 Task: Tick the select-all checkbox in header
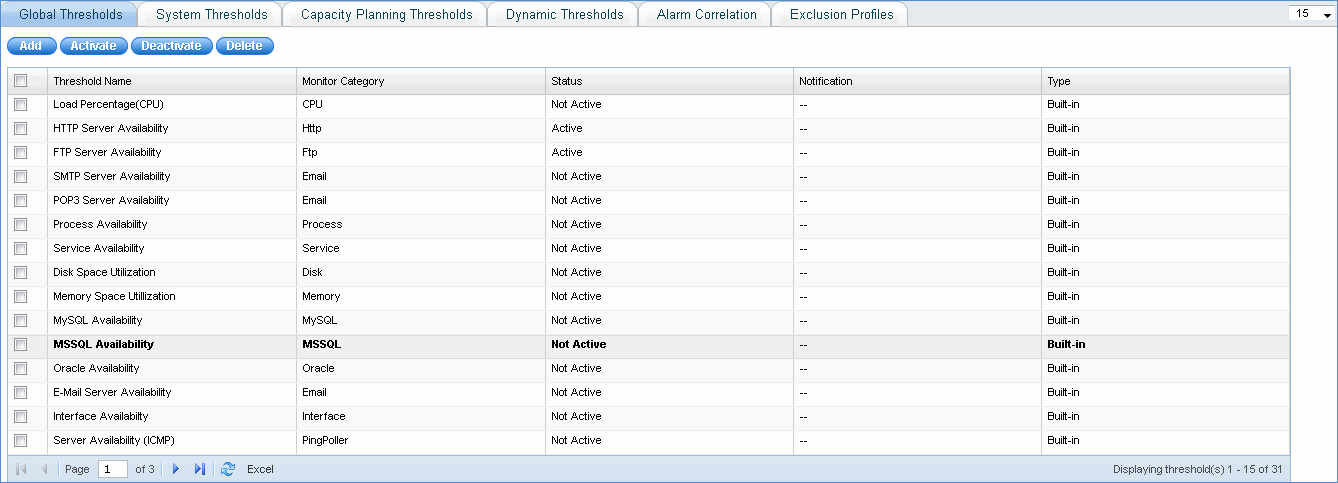(x=21, y=81)
